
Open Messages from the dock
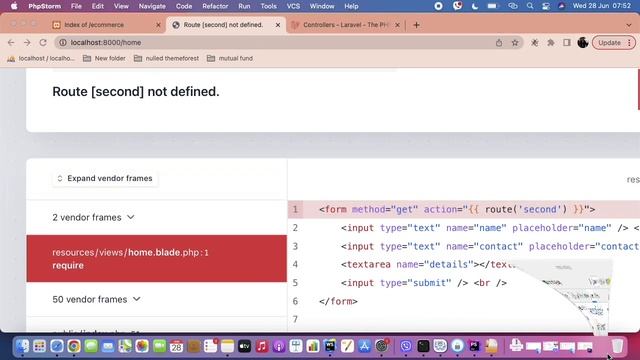pyautogui.click(x=91, y=346)
